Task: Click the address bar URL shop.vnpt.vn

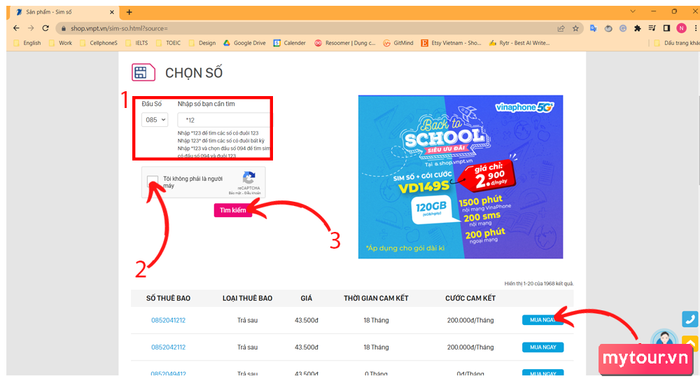Action: pos(119,29)
